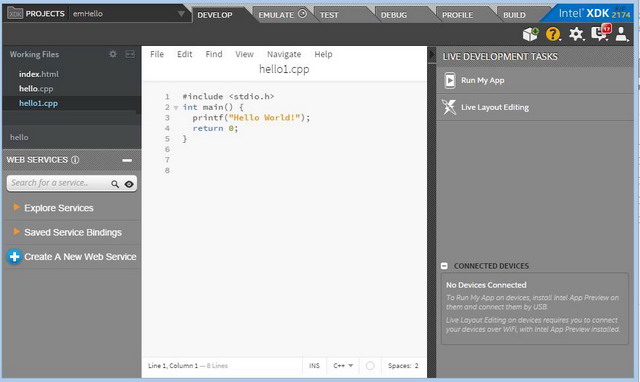
Task: Click the hello project folder label
Action: tap(19, 138)
